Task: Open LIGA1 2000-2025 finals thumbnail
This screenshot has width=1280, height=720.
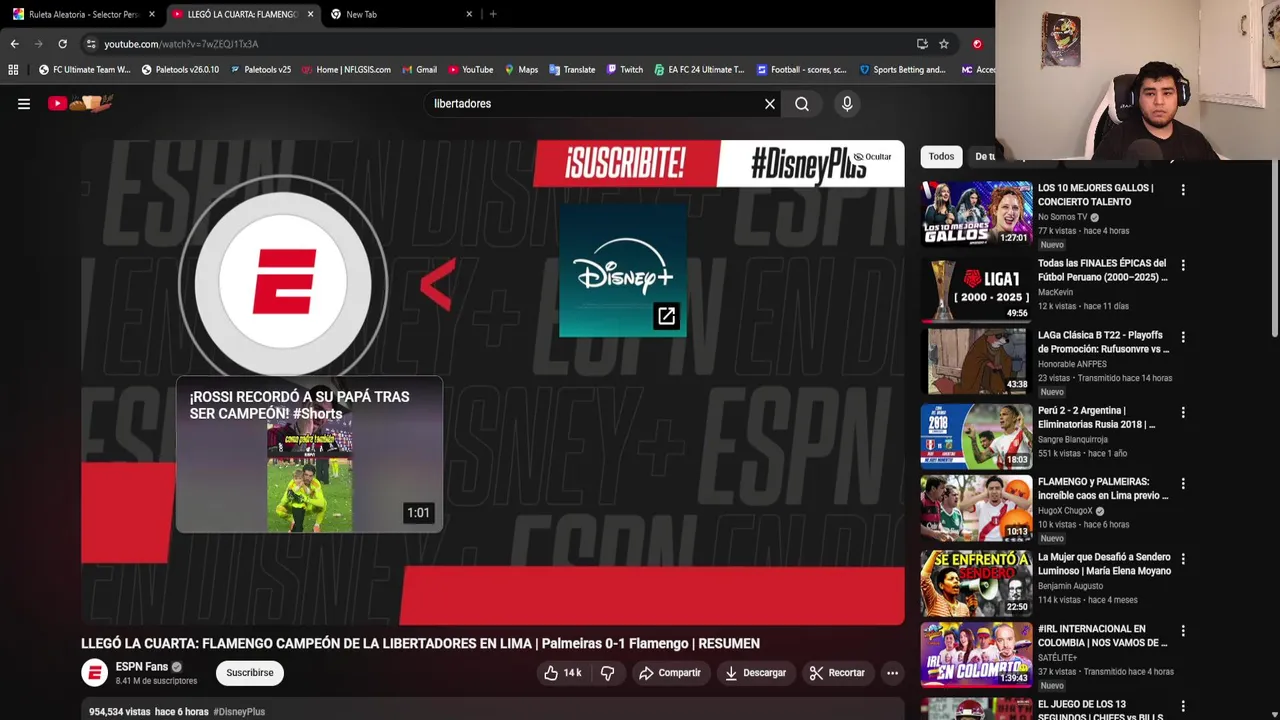Action: 976,290
